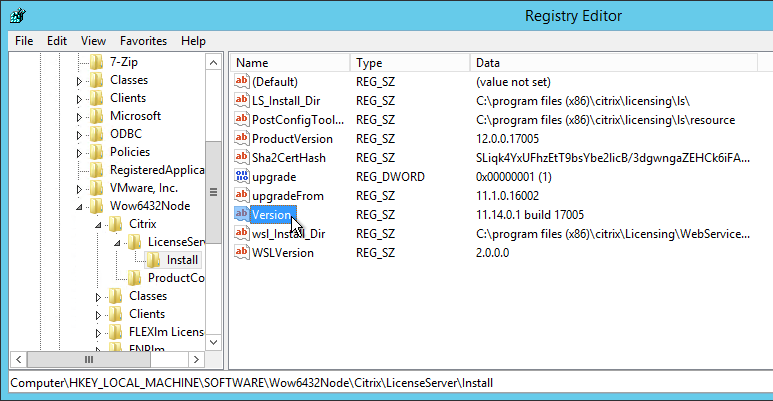Screen dimensions: 773x401
Task: Open the Help menu
Action: (193, 41)
